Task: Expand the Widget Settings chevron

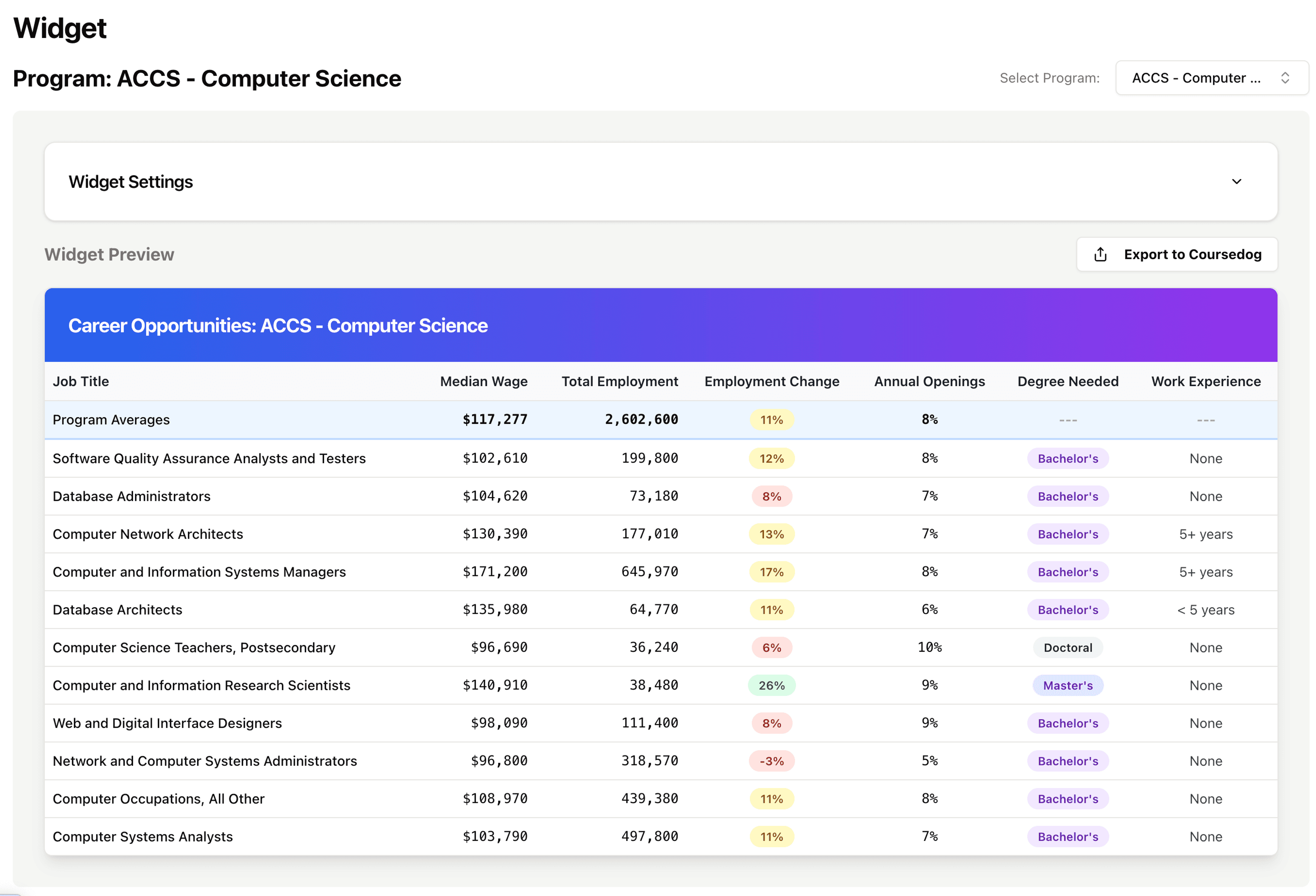Action: [x=1236, y=182]
